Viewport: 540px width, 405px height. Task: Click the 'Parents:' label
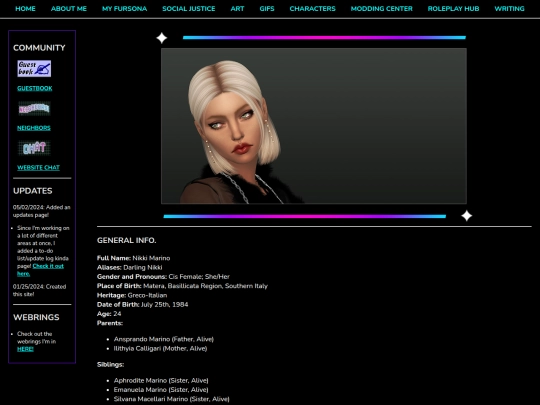110,323
